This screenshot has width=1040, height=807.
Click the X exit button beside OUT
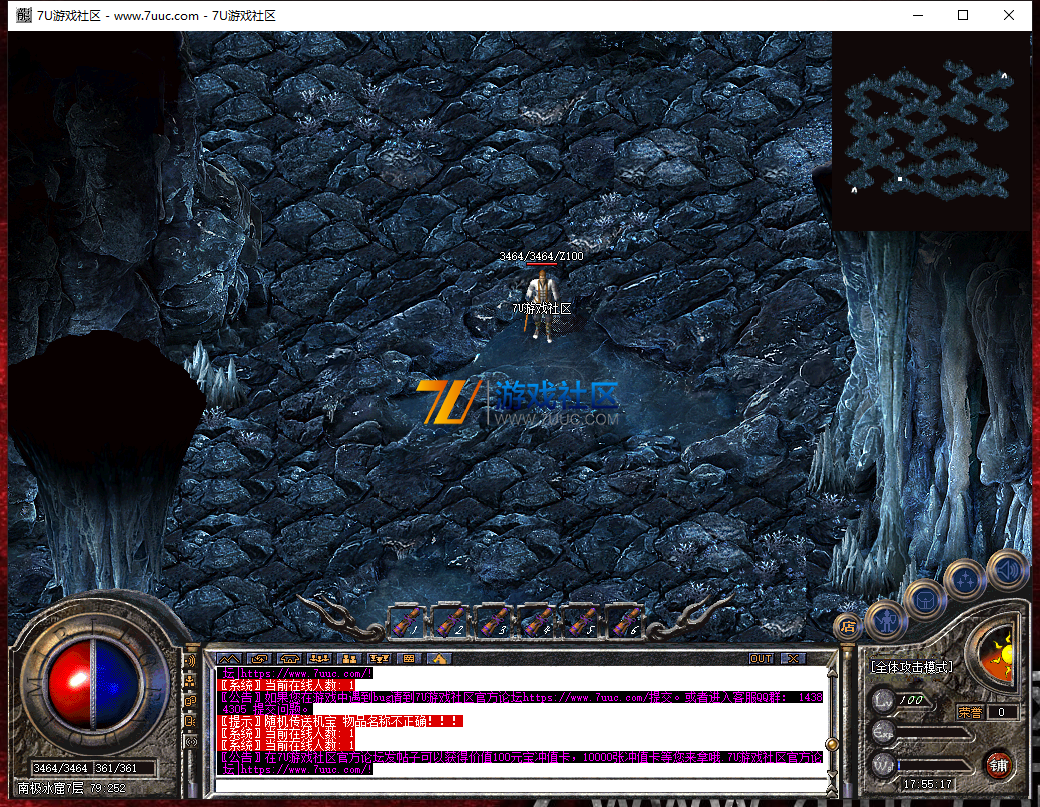click(793, 658)
